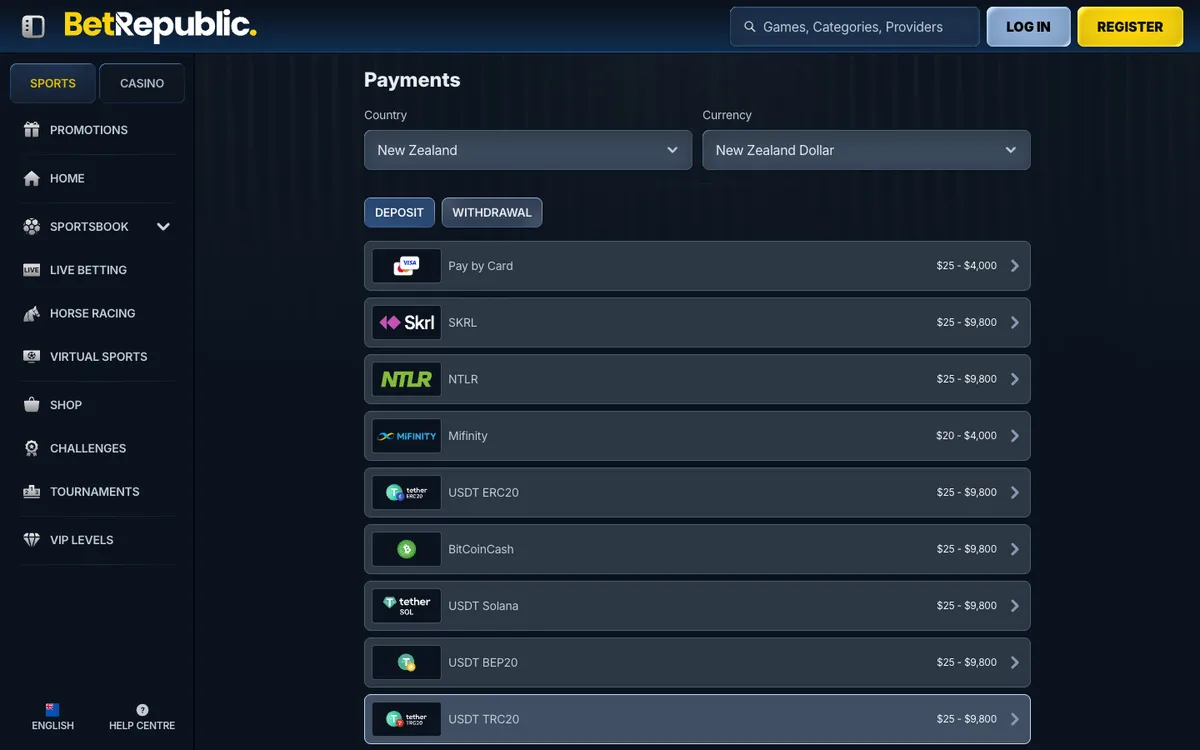Go to Live Betting menu item
The width and height of the screenshot is (1200, 750).
click(x=88, y=270)
